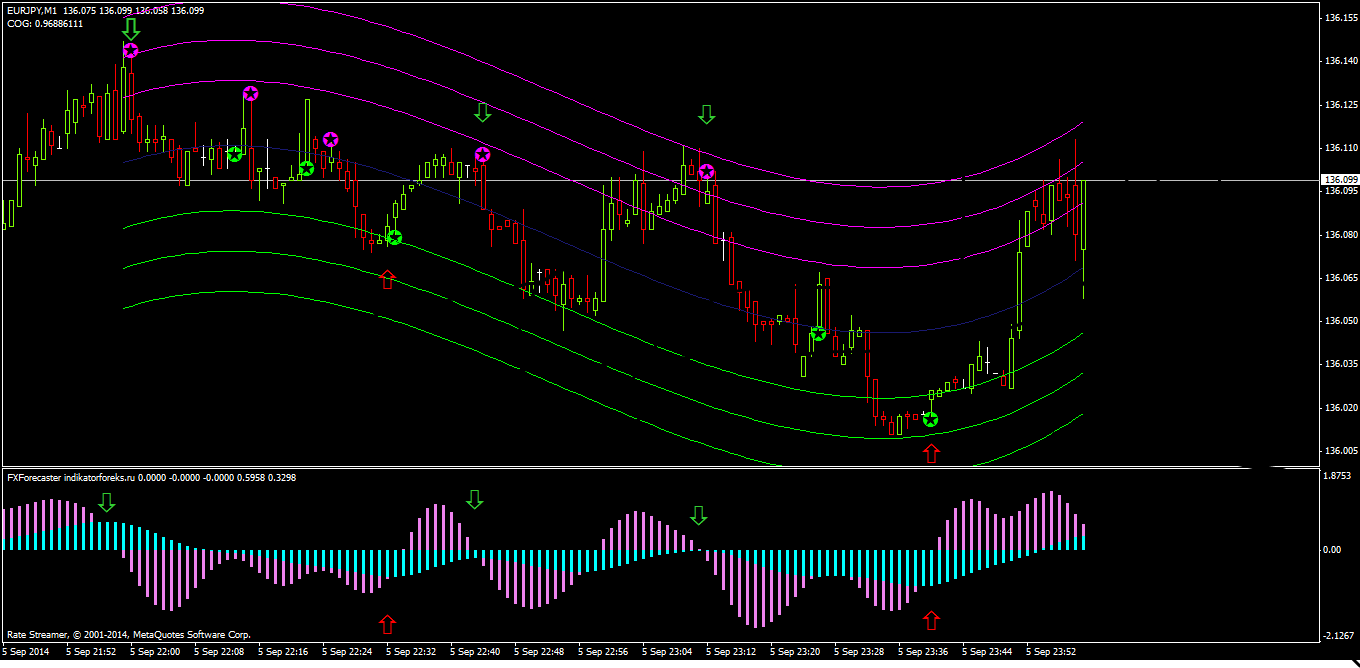The height and width of the screenshot is (668, 1360).
Task: Click the EURJPY,M1 symbol label
Action: [x=31, y=11]
